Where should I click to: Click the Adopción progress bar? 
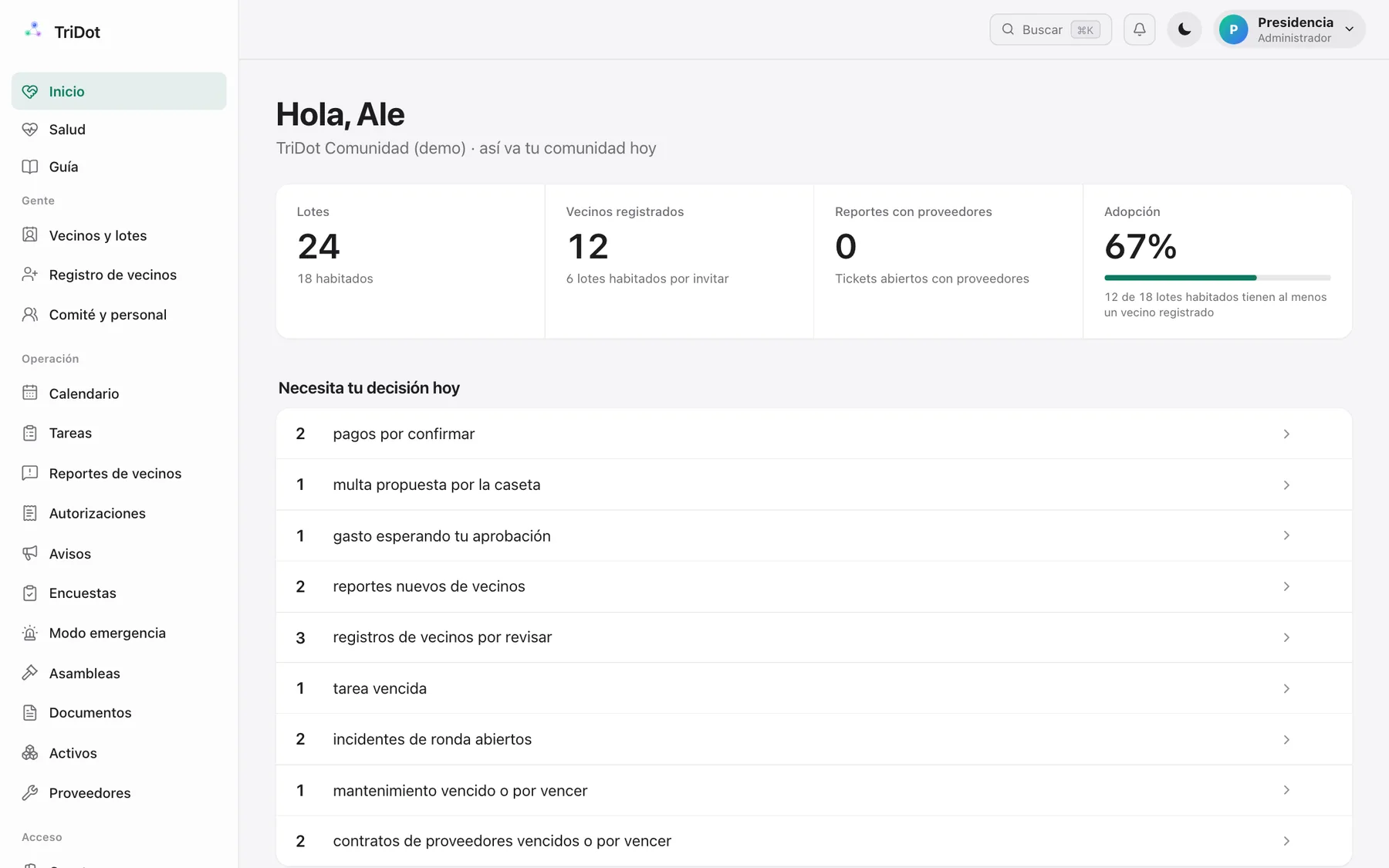pos(1217,277)
